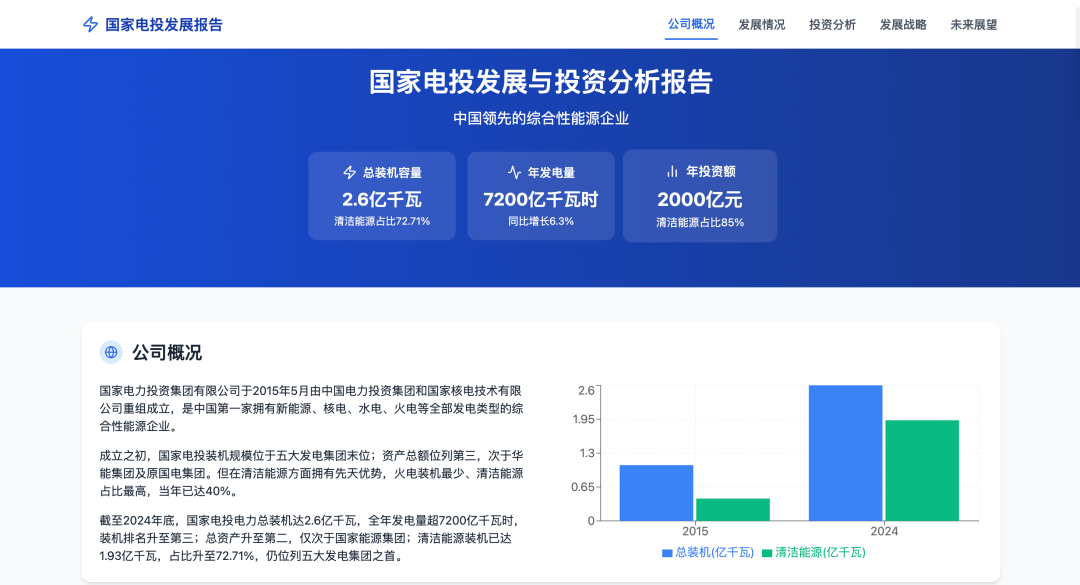The width and height of the screenshot is (1080, 585).
Task: Click the lightning icon beside 总装机容量
Action: [350, 172]
